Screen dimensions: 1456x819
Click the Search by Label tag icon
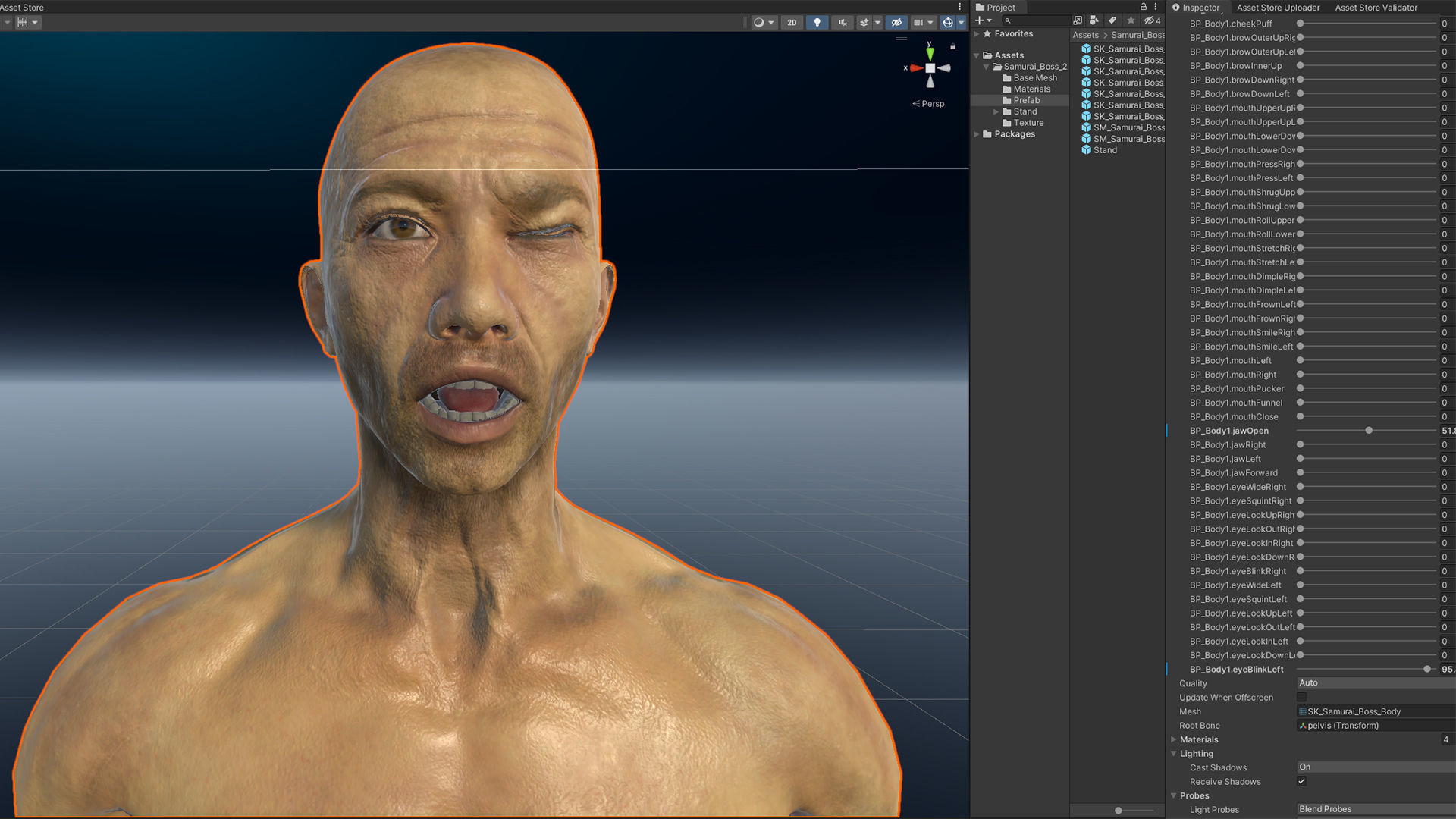click(1112, 20)
